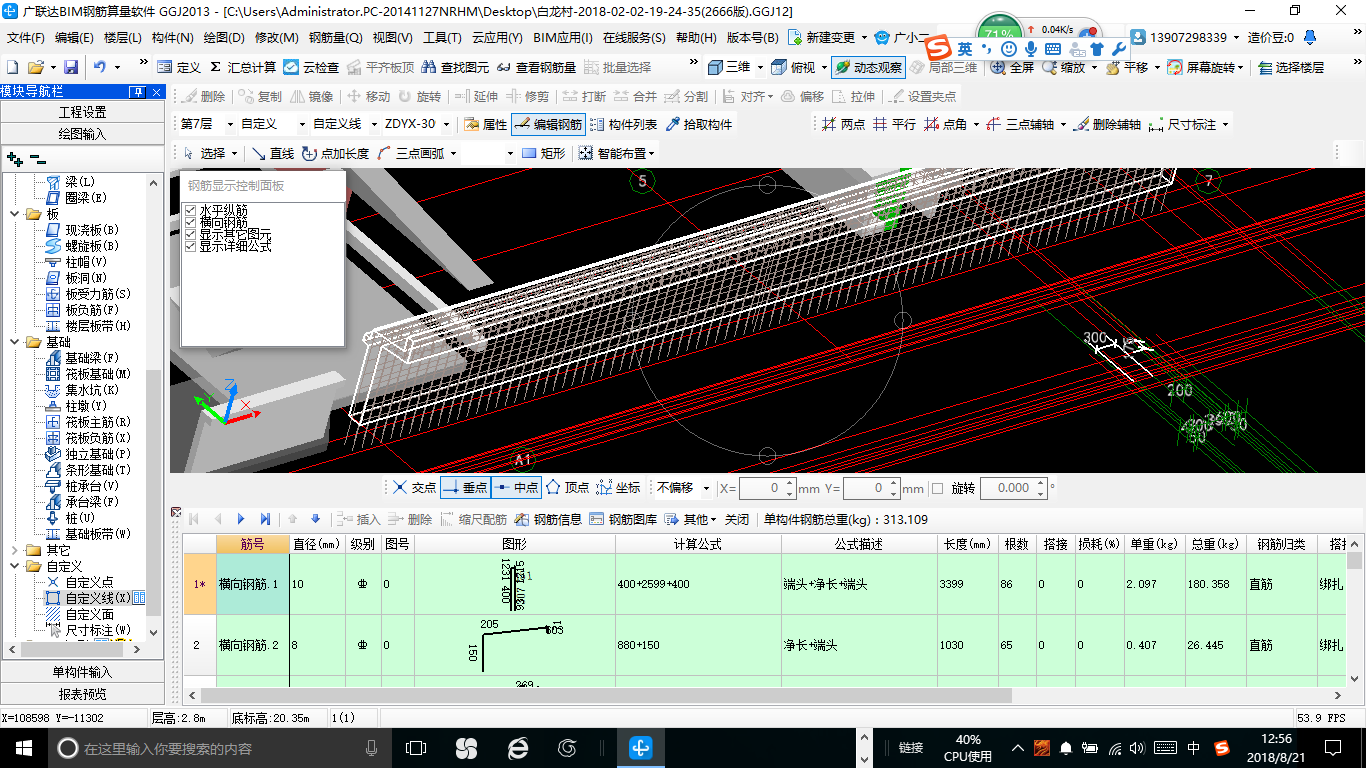
Task: Open 属性 properties panel
Action: coord(486,124)
